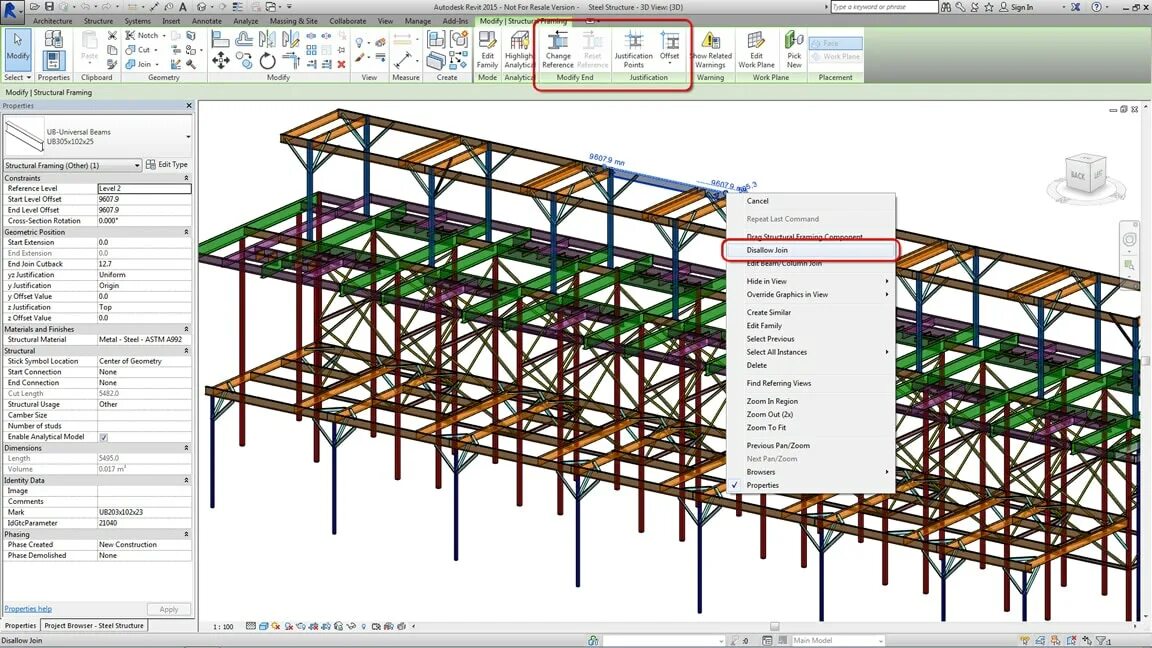The width and height of the screenshot is (1152, 648).
Task: Click the Properties help link
Action: pyautogui.click(x=28, y=609)
